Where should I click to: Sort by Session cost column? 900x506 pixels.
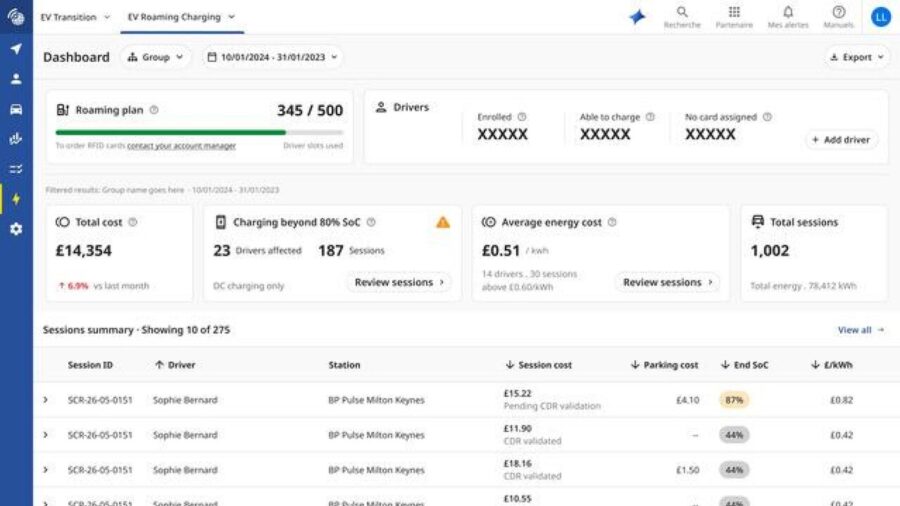(538, 364)
